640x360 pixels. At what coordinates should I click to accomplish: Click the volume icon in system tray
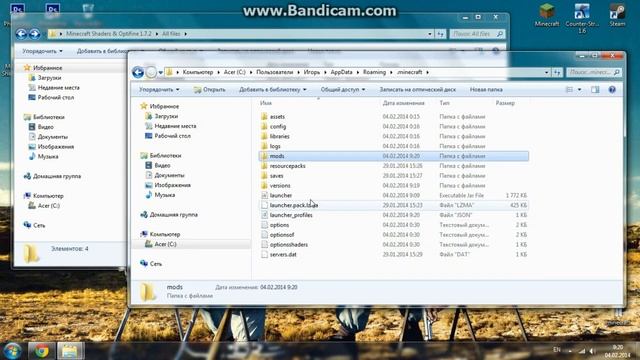[x=591, y=351]
